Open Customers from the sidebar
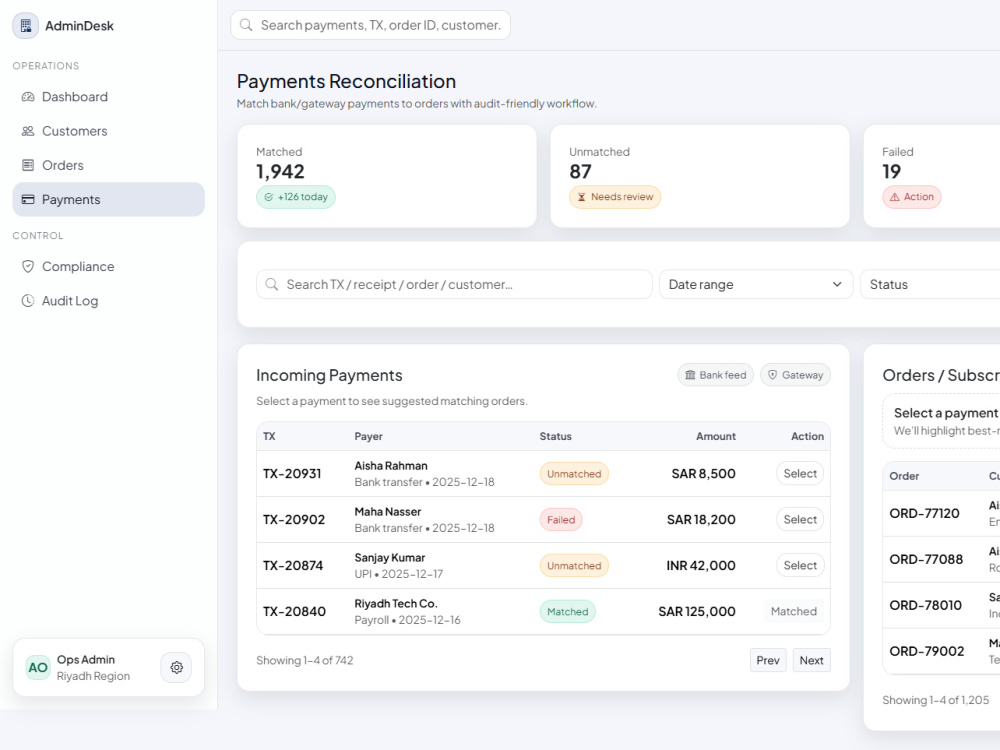Image resolution: width=1000 pixels, height=750 pixels. (x=108, y=131)
